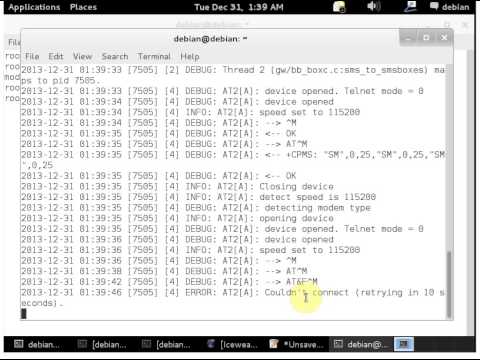Viewport: 480px width, 360px height.
Task: Open the terminal Help menu
Action: coord(190,56)
